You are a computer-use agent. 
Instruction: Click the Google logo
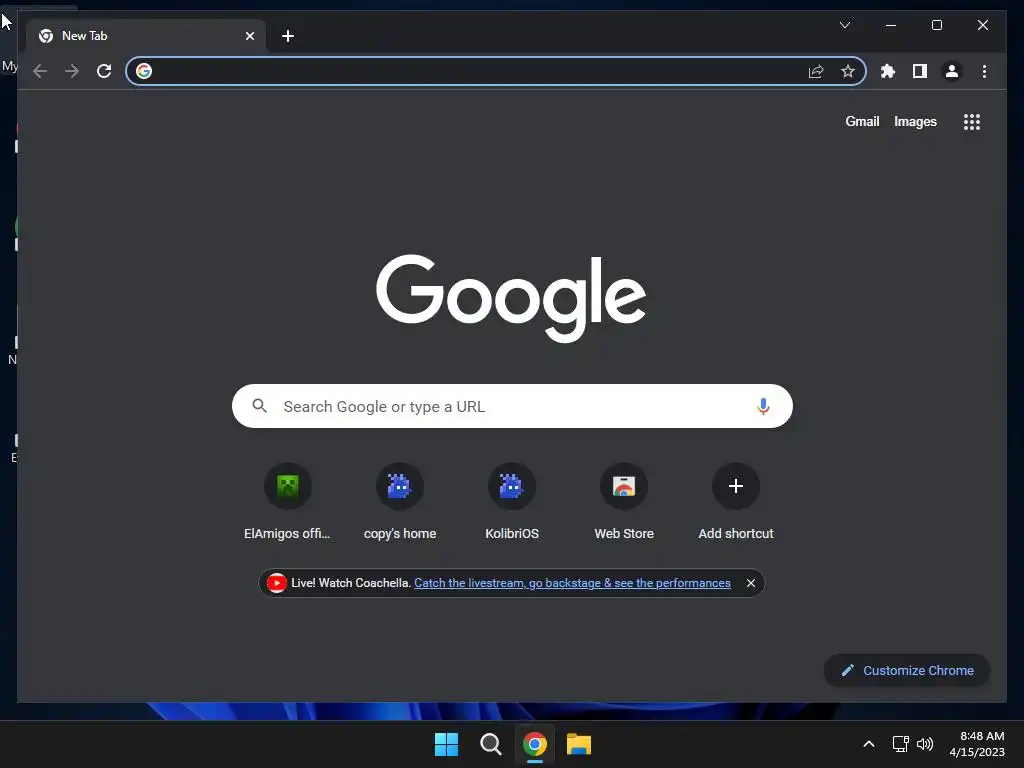tap(511, 298)
